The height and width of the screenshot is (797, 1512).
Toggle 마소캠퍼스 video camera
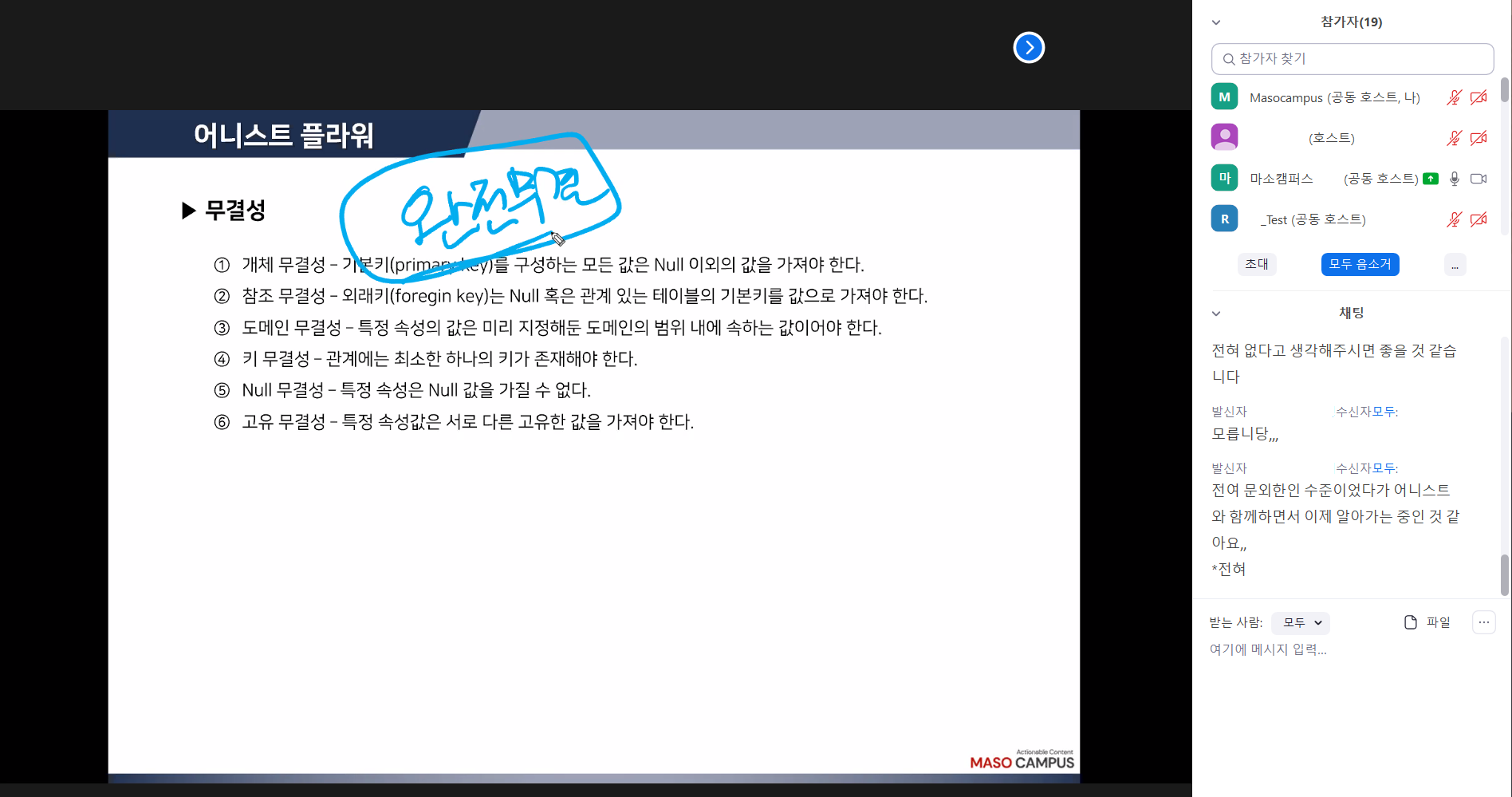tap(1479, 179)
